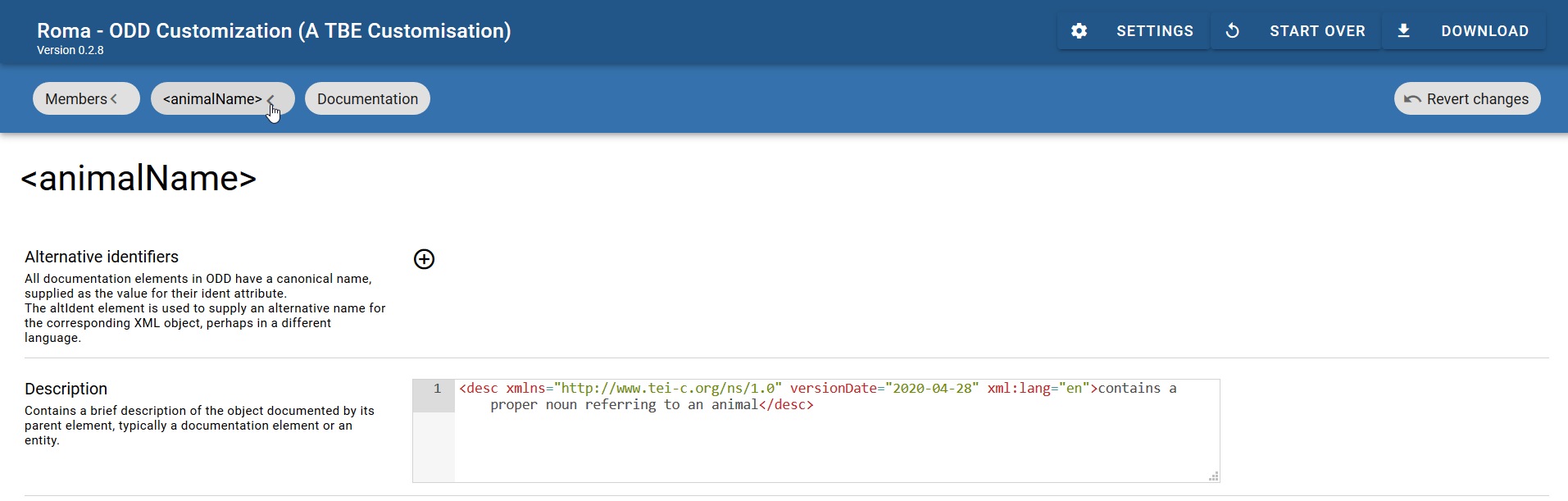Click the Settings gear icon

[x=1079, y=31]
